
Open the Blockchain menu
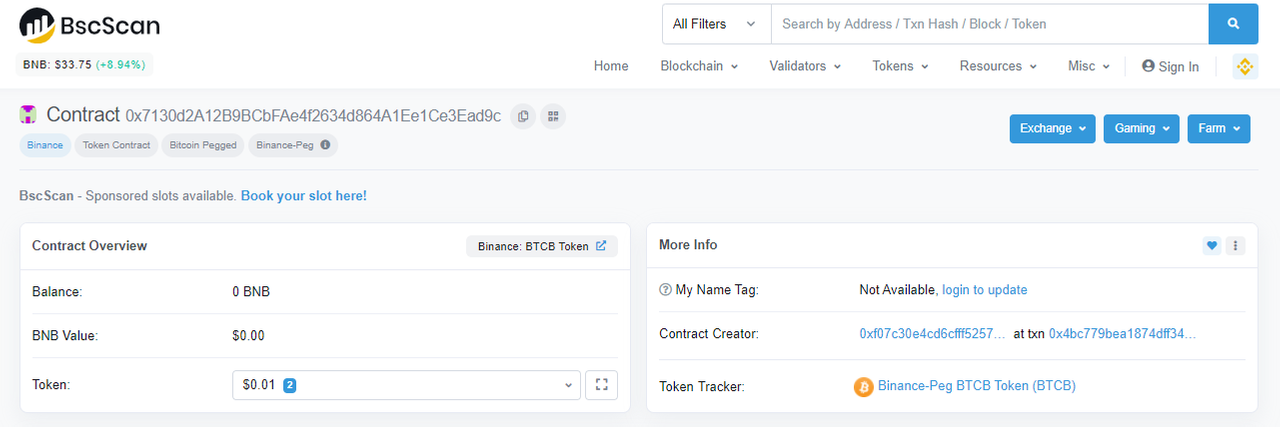click(x=699, y=66)
